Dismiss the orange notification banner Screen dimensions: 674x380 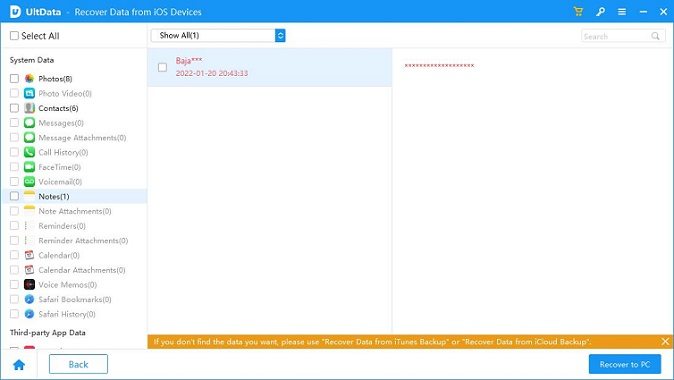pos(665,342)
